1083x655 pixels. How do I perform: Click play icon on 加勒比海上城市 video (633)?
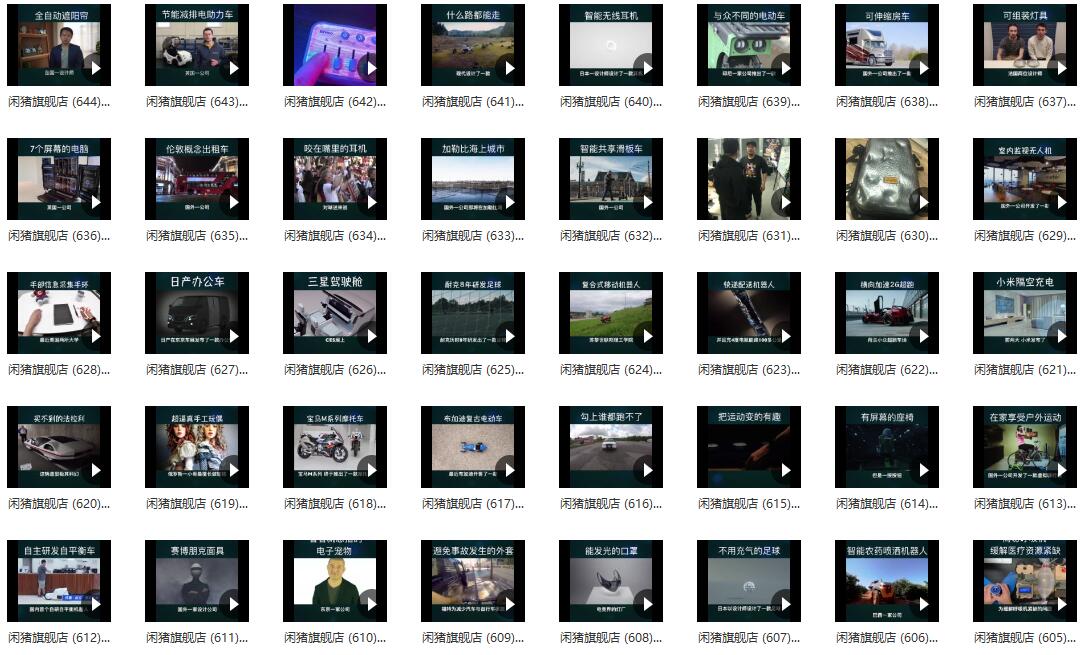click(x=509, y=202)
